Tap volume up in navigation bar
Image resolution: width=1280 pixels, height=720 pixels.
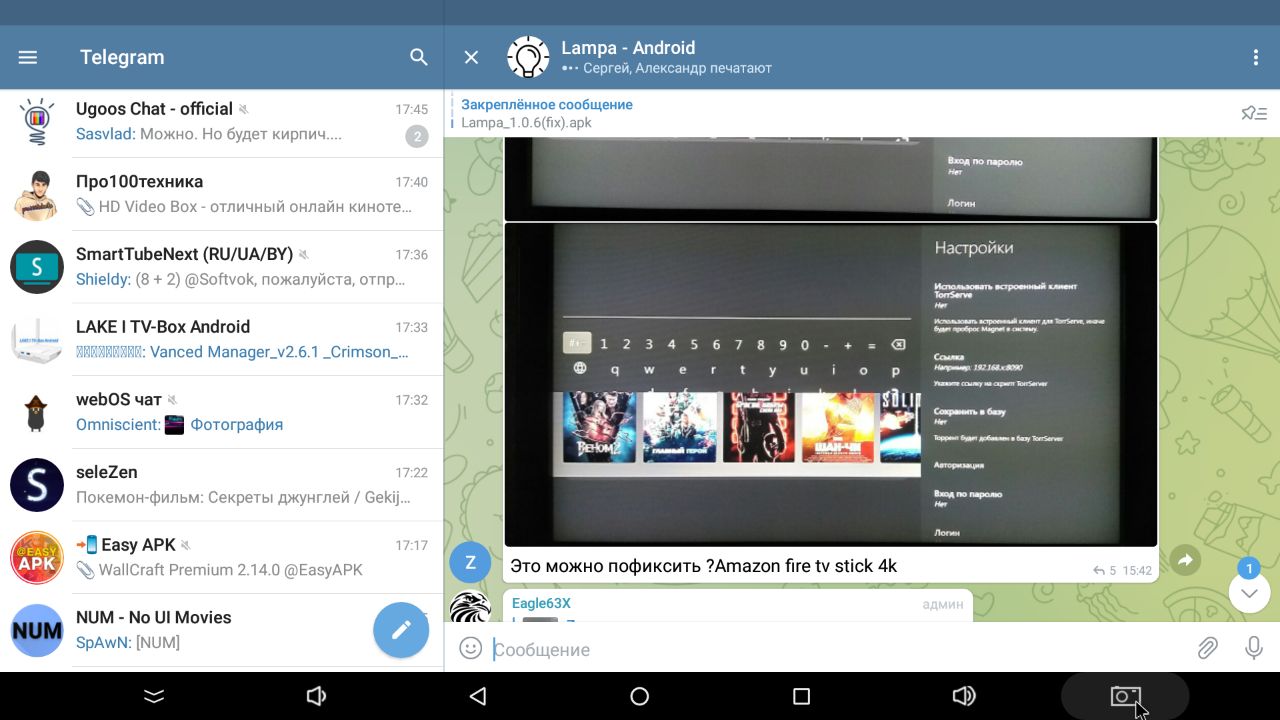[964, 696]
